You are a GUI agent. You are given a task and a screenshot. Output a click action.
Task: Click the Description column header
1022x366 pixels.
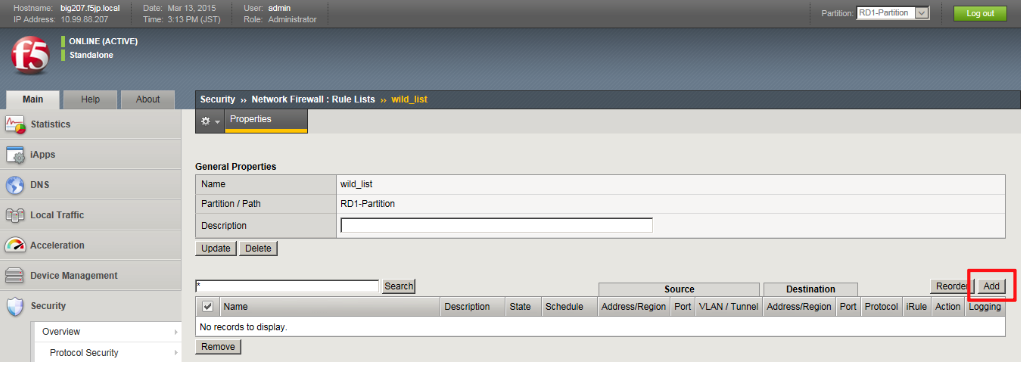pos(473,307)
